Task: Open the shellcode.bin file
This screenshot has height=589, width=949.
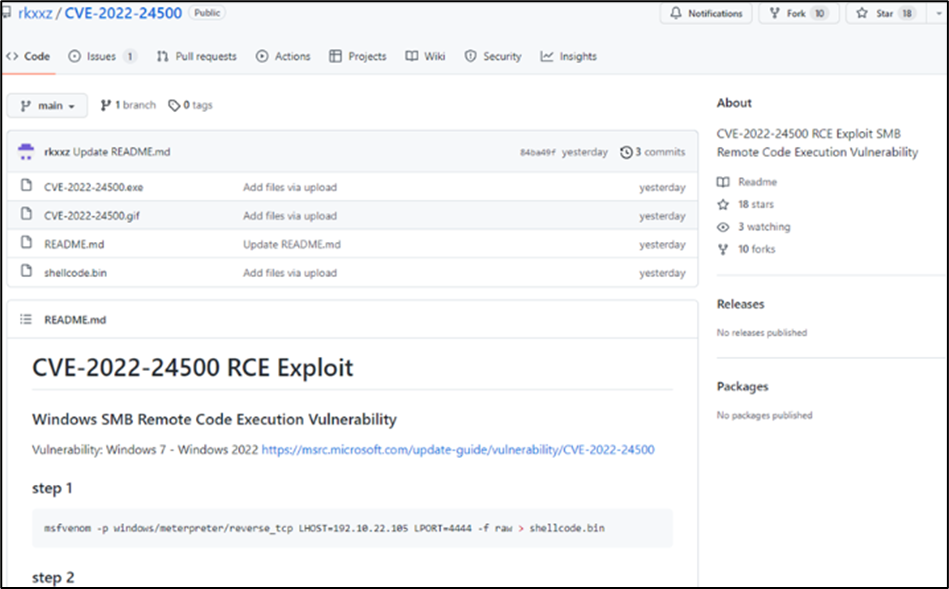Action: point(75,273)
